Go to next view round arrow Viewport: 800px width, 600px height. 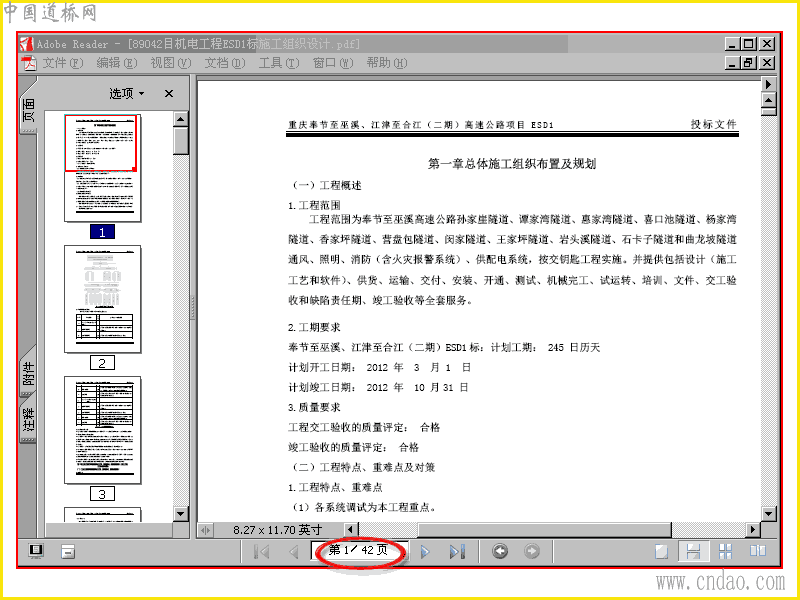click(x=532, y=552)
